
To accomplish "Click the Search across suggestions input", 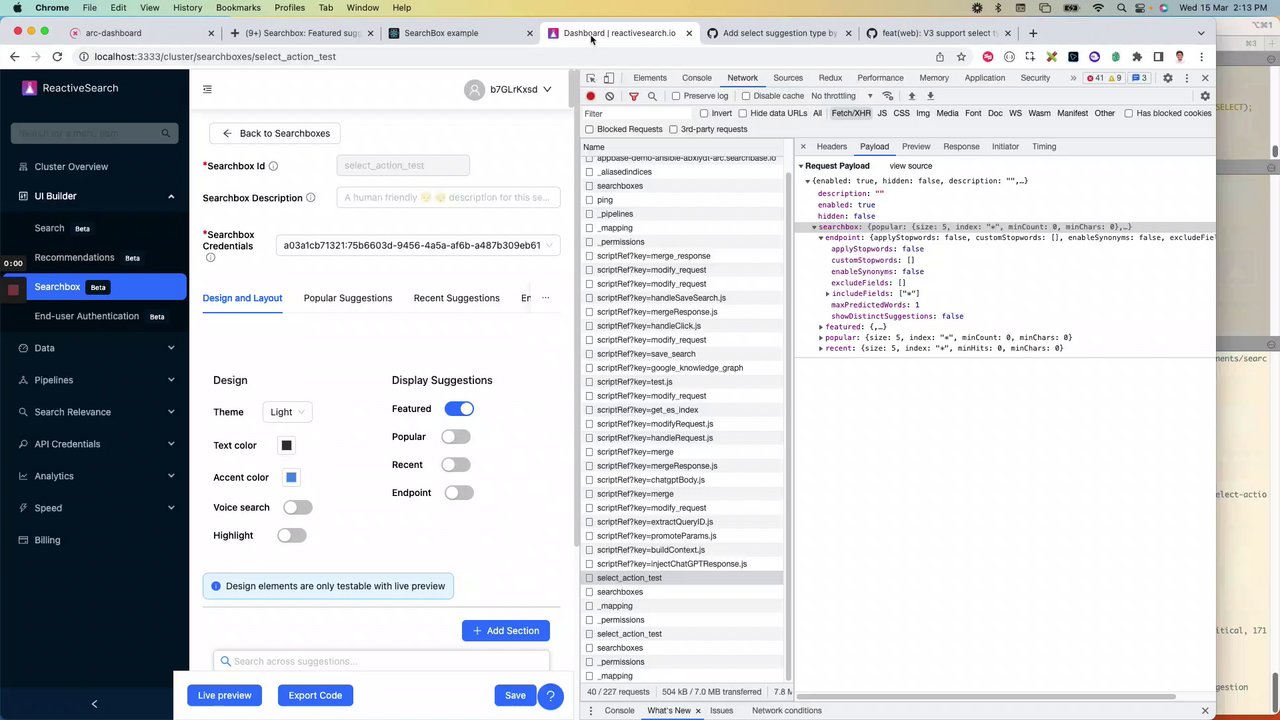I will point(381,661).
